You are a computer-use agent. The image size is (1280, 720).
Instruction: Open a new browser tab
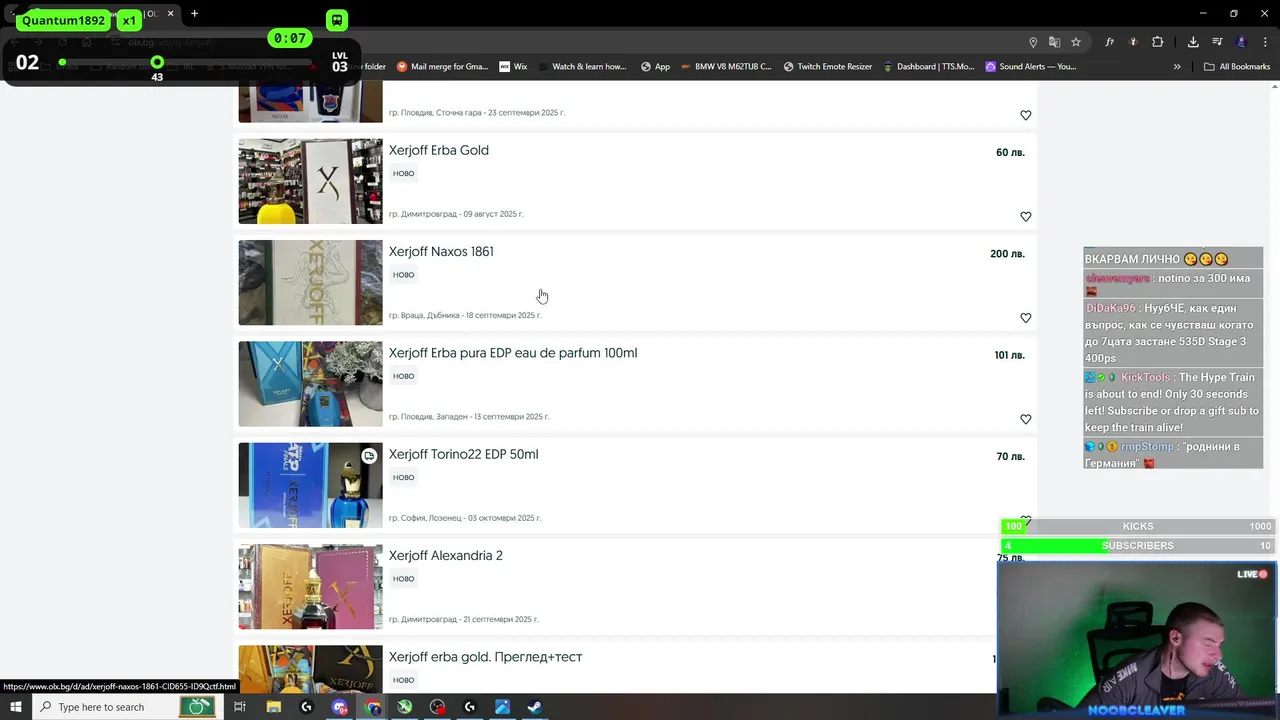[x=194, y=14]
